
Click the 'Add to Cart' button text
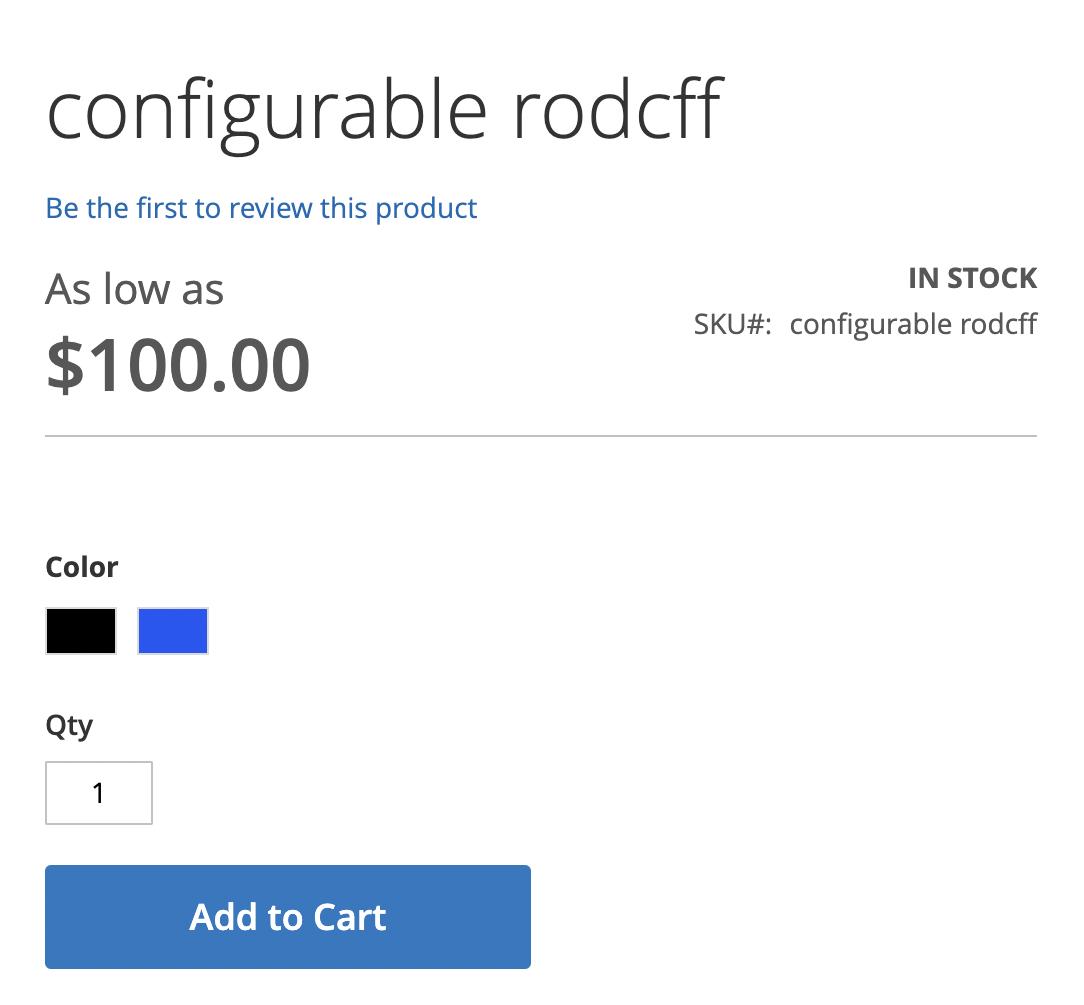(x=287, y=916)
